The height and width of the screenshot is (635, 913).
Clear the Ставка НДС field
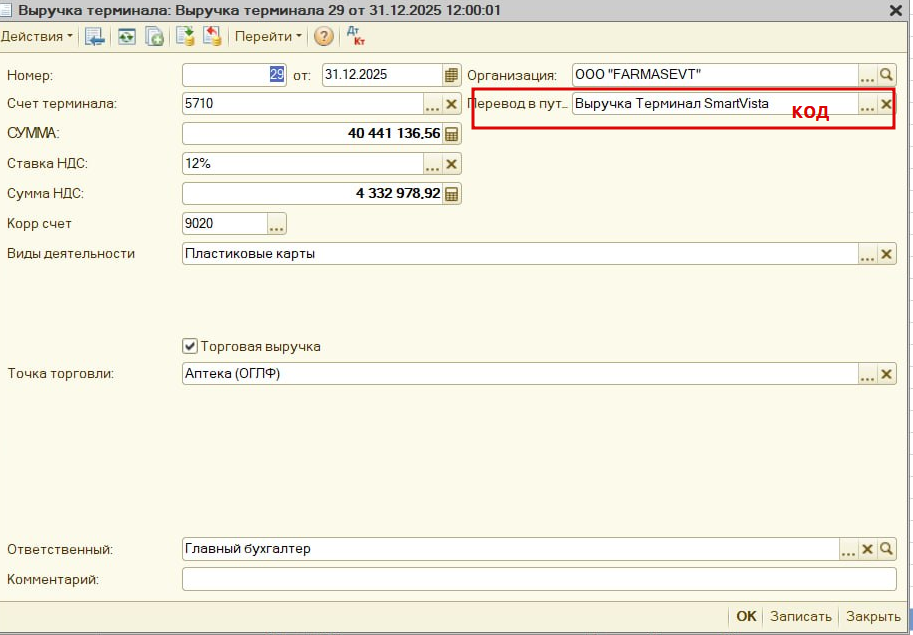pos(451,164)
